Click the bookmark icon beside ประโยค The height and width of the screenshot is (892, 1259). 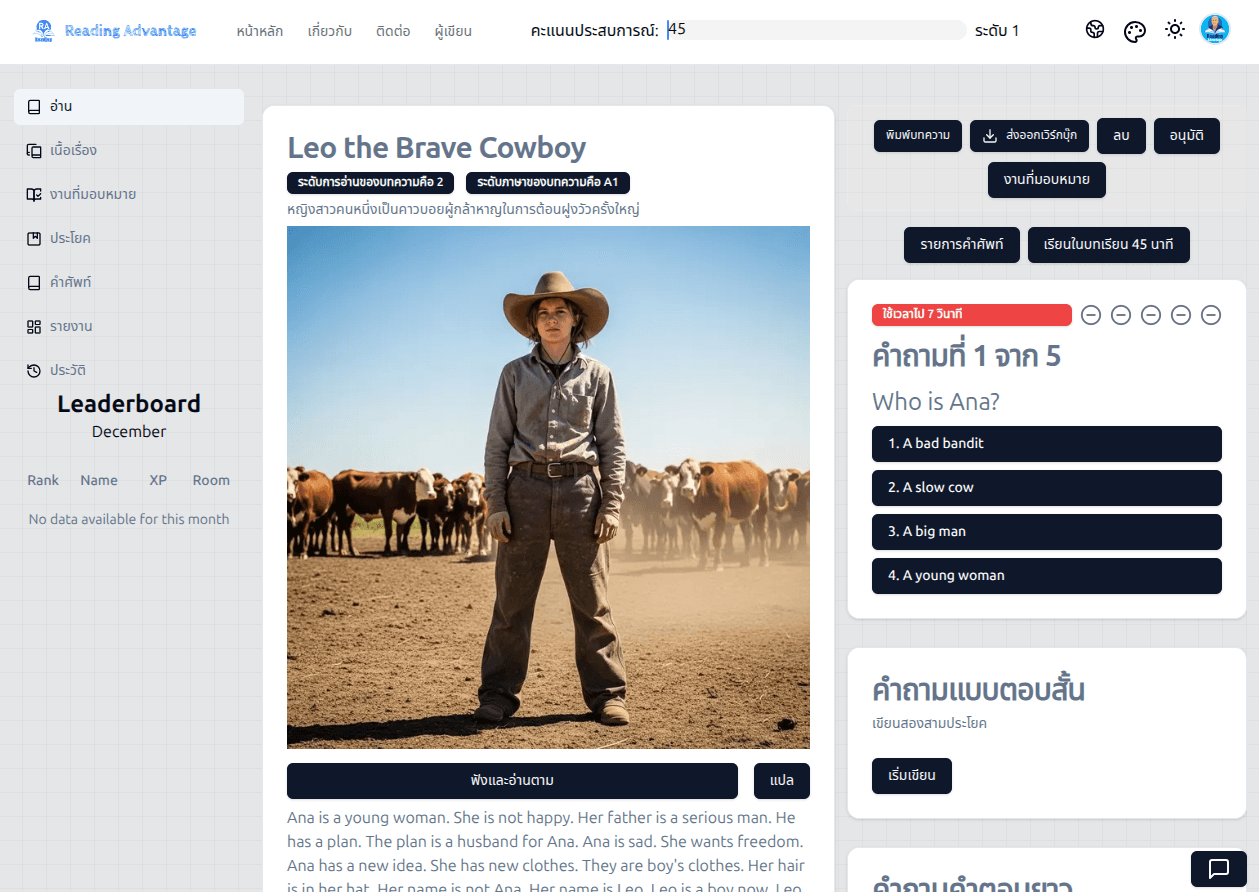click(34, 239)
